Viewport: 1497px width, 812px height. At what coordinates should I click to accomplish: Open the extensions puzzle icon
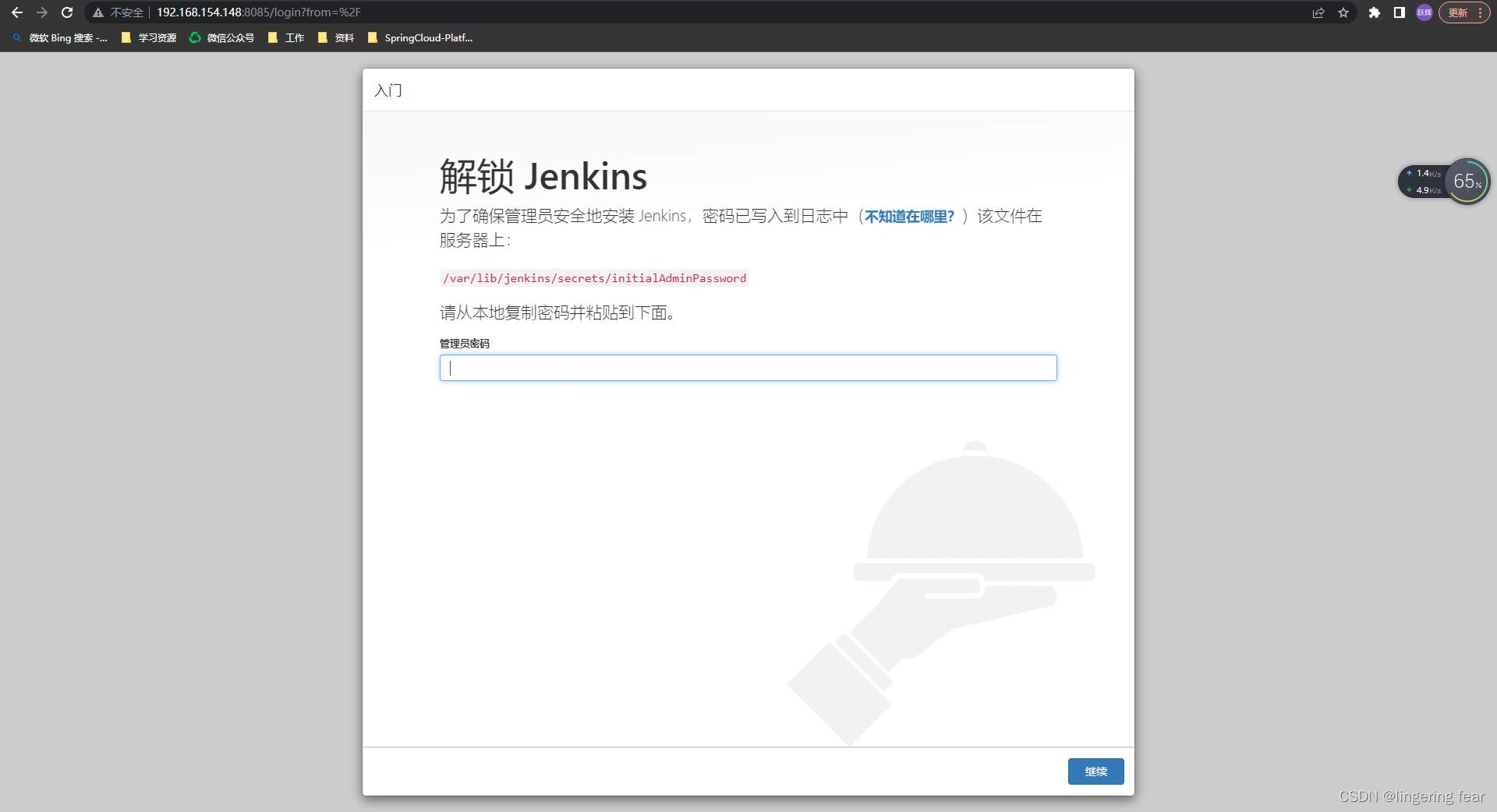(x=1375, y=12)
